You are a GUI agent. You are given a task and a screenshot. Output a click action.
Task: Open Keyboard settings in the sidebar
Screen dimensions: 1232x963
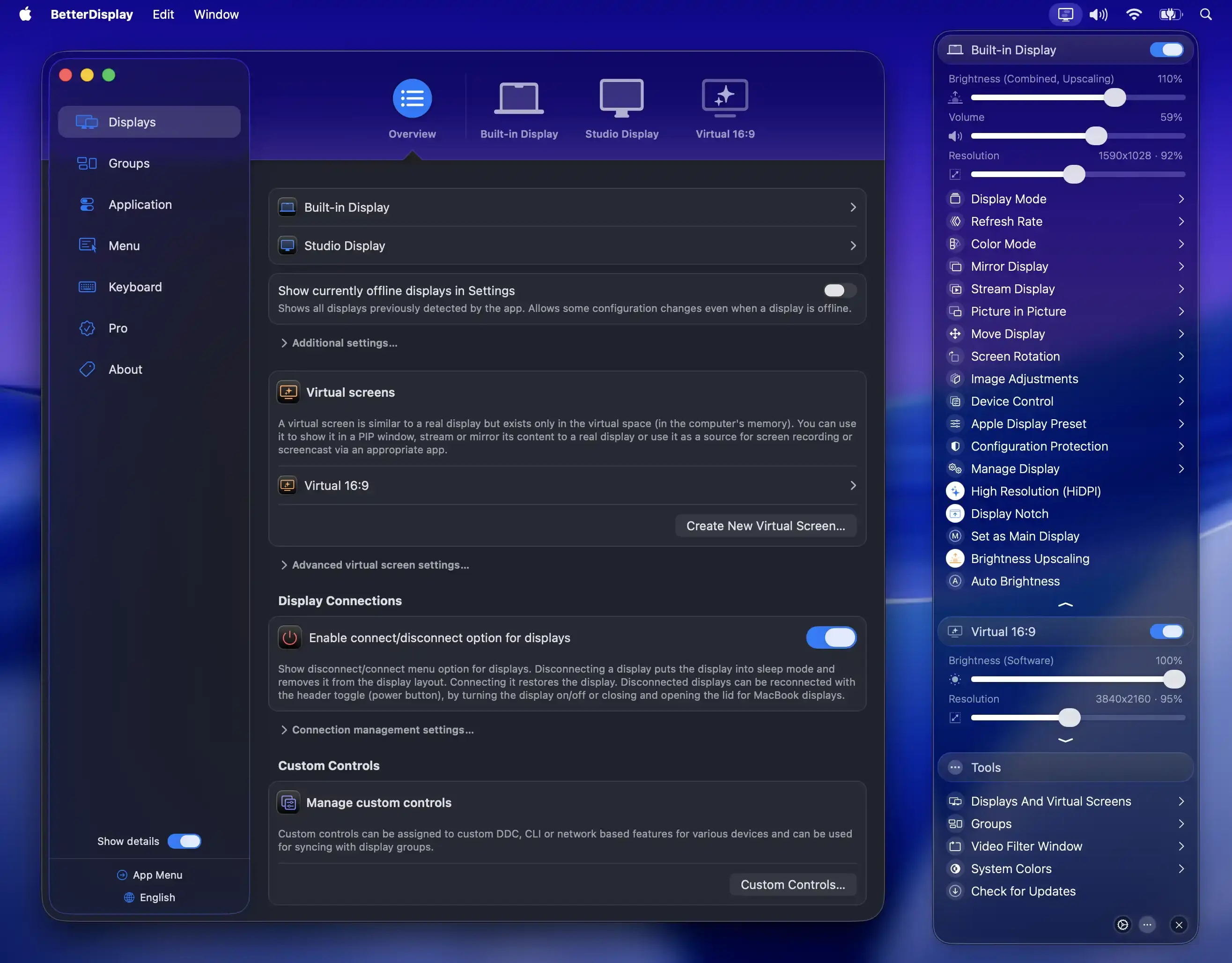coord(149,287)
